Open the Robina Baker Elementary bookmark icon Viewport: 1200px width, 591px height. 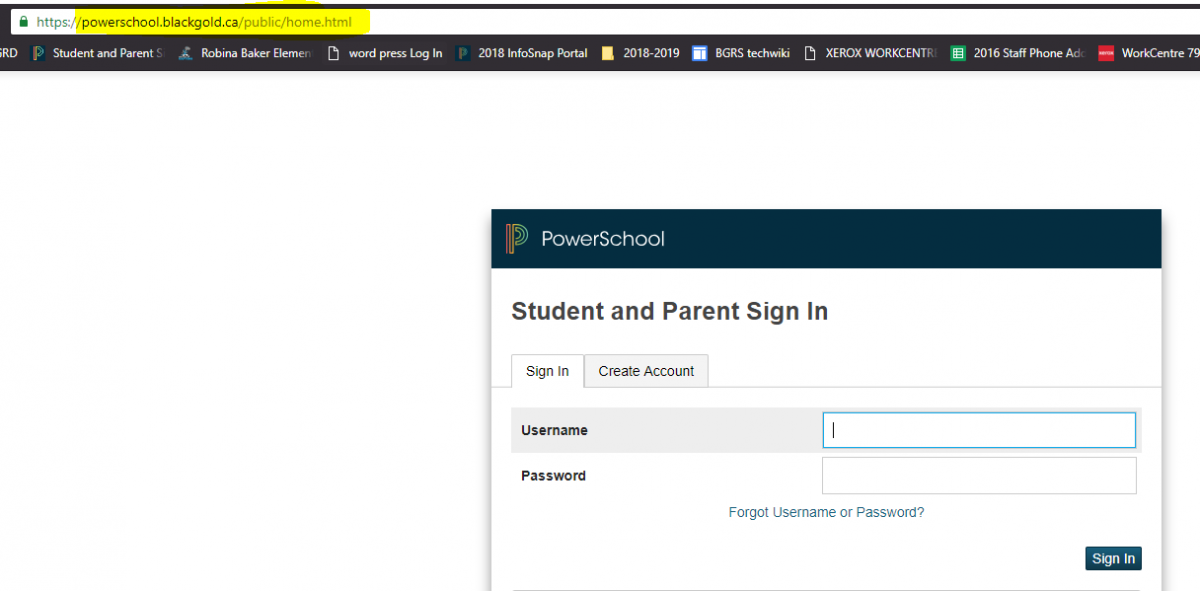click(x=185, y=53)
